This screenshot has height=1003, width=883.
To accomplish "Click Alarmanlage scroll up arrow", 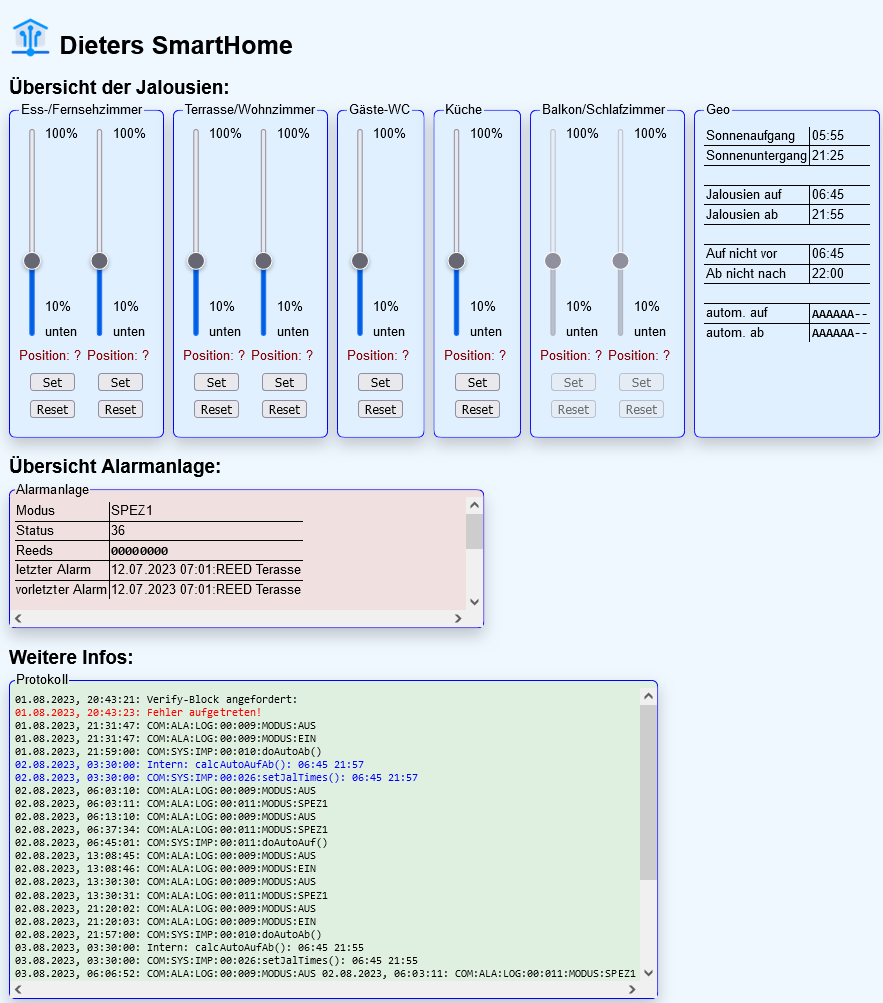I will tap(474, 505).
